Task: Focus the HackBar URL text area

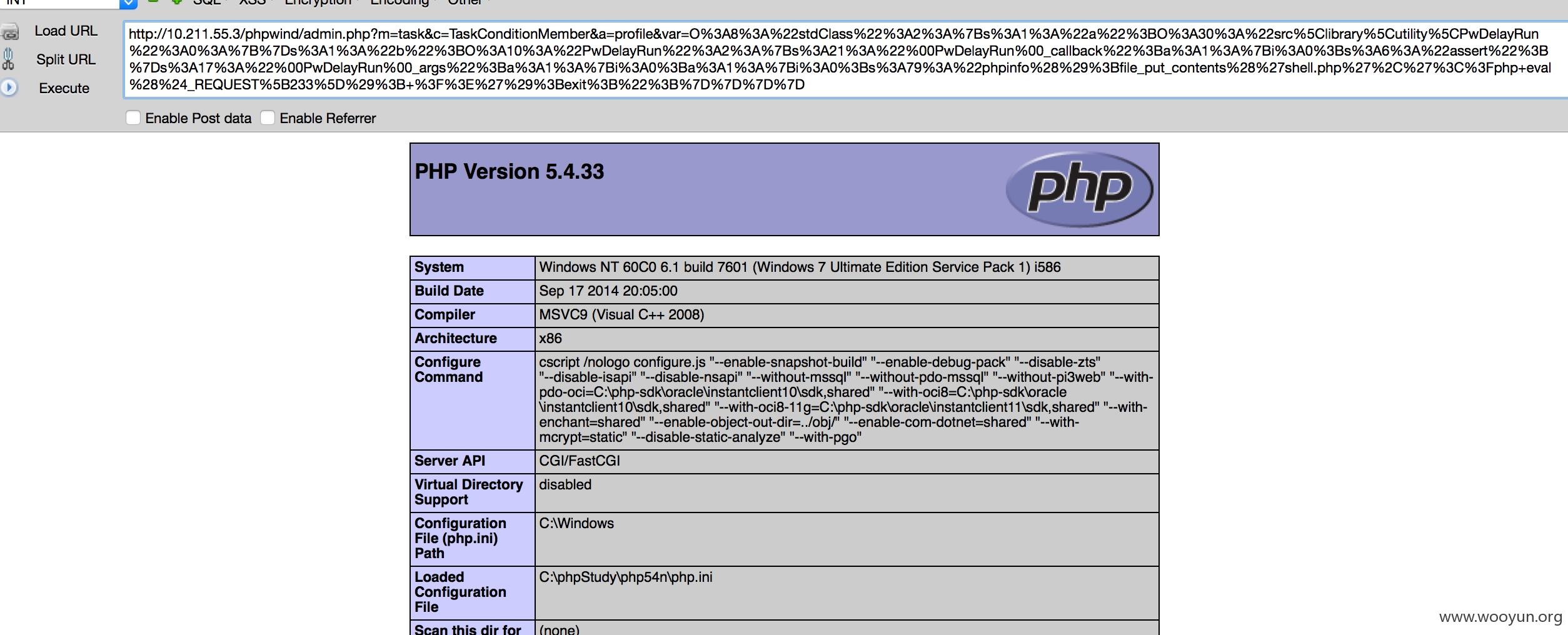Action: point(845,59)
